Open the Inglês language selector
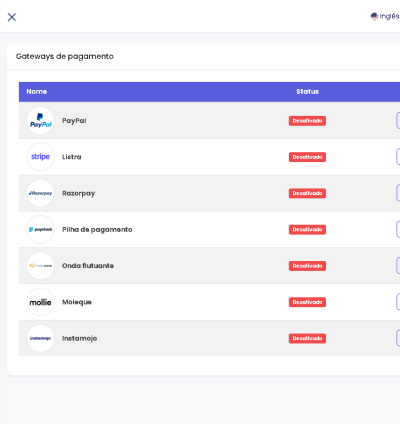400x424 pixels. [385, 16]
